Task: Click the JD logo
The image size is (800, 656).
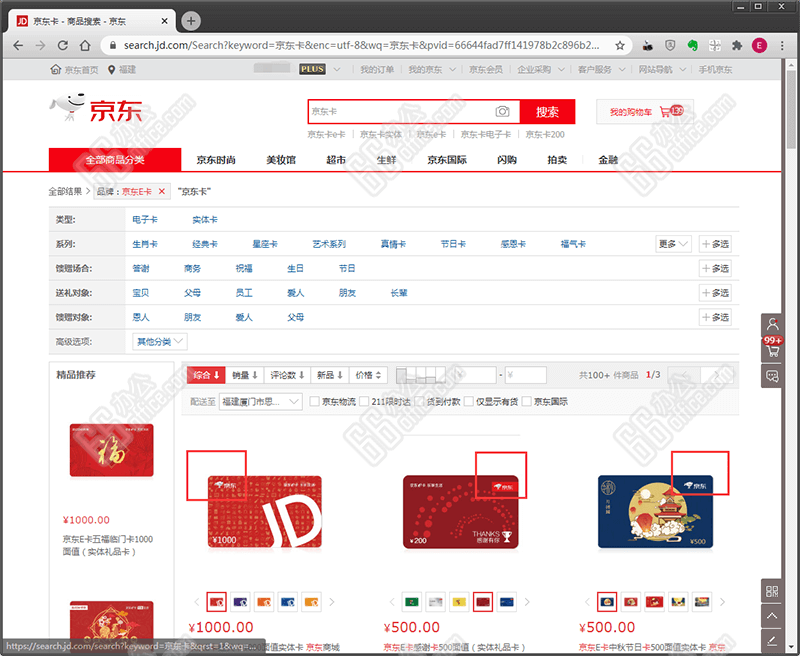Action: pos(96,108)
